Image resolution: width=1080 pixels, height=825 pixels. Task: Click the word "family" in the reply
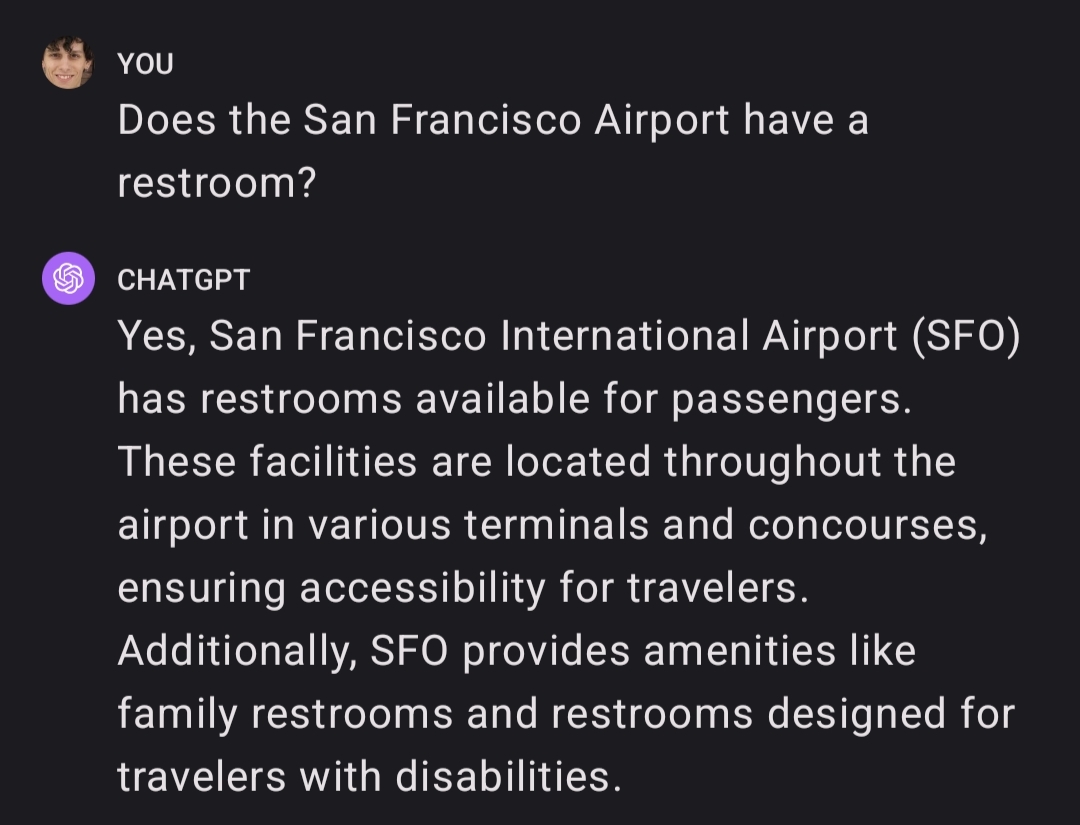point(177,714)
